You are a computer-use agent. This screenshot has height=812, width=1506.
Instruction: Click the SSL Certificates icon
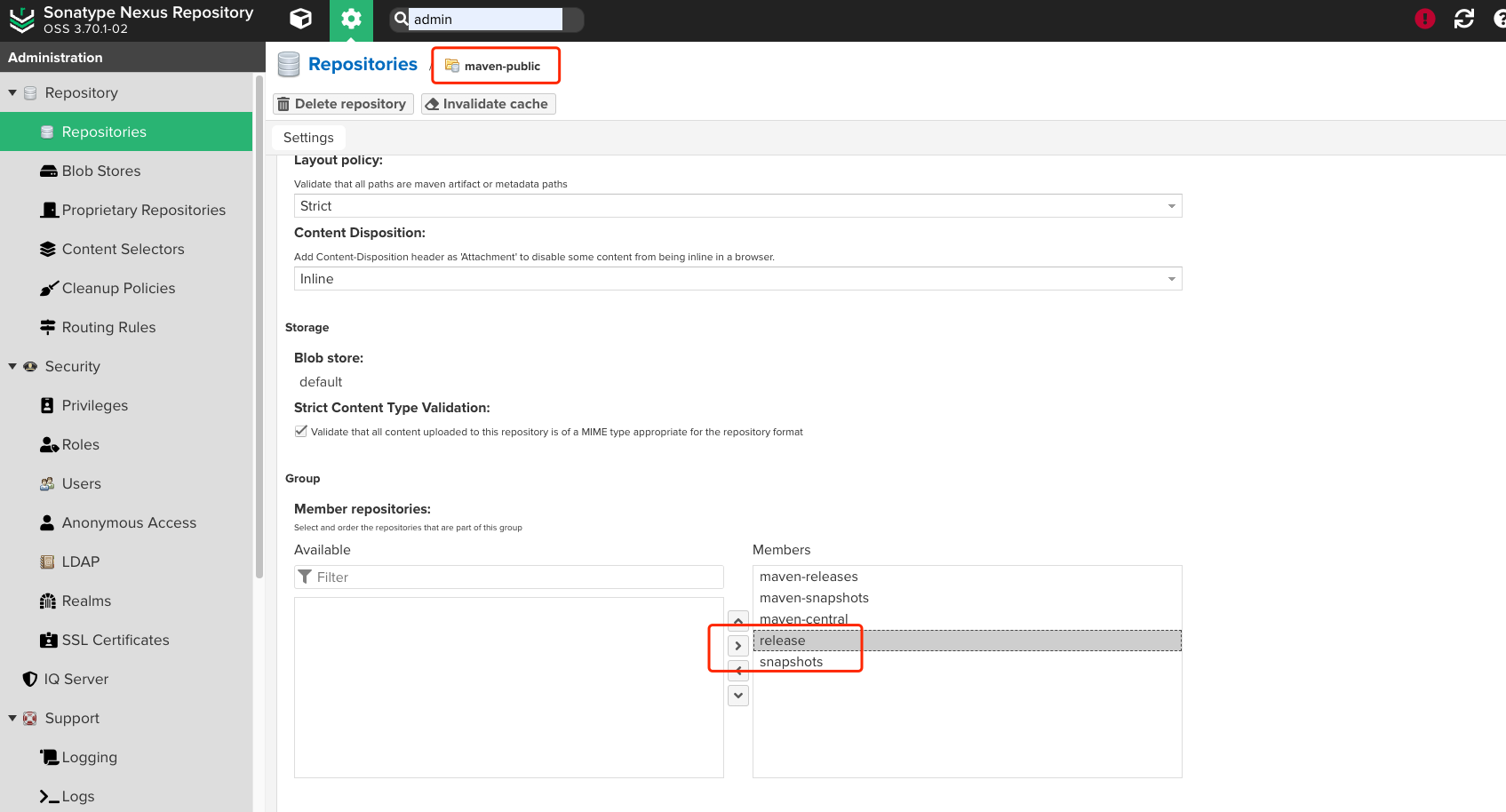48,640
